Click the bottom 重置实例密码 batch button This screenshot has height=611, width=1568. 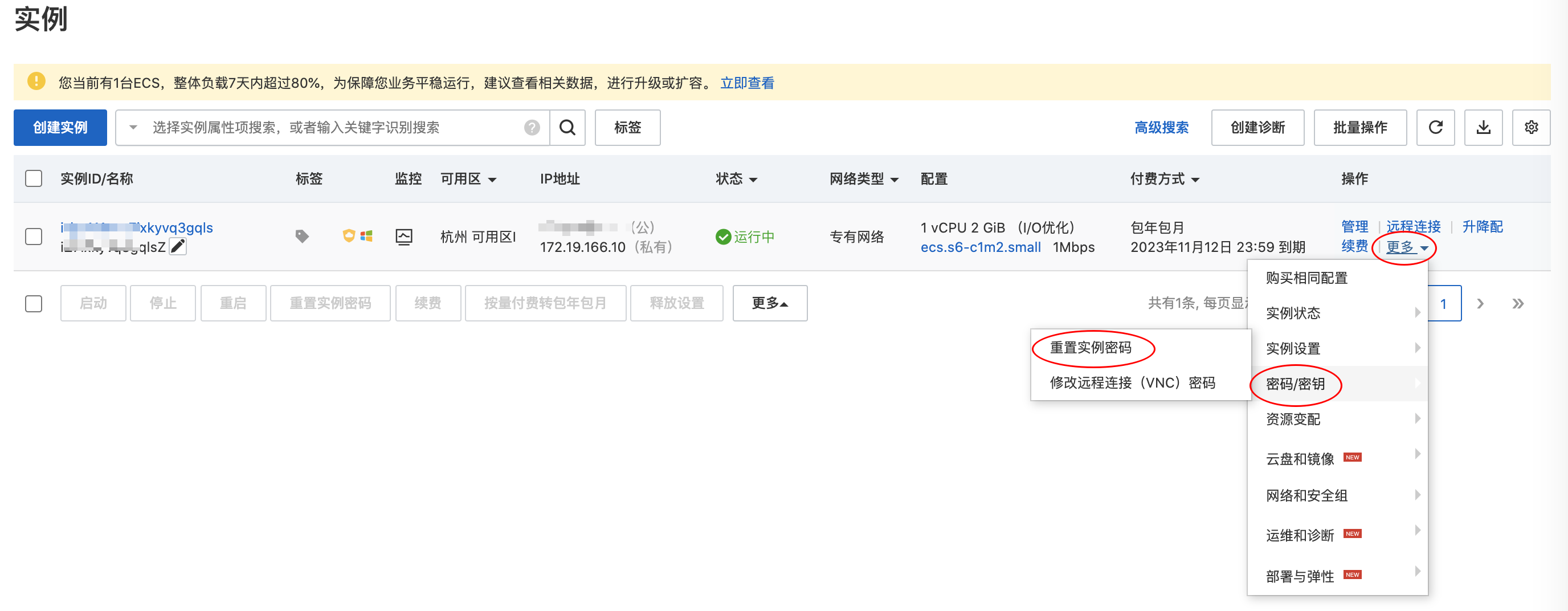(330, 303)
